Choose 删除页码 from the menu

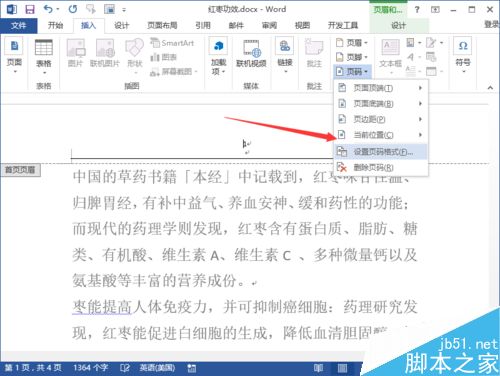380,167
